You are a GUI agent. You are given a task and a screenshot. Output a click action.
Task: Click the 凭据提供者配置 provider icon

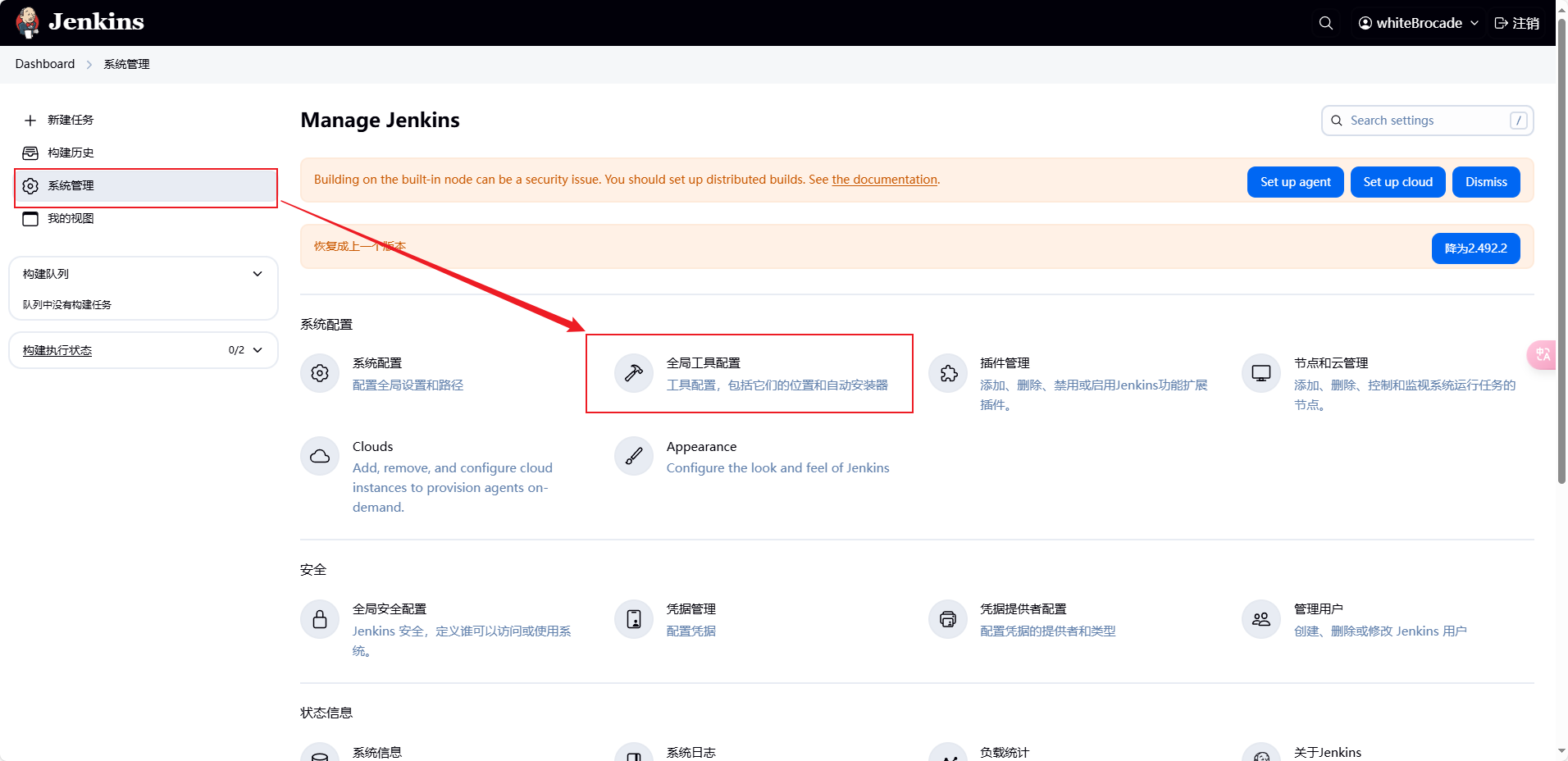(x=948, y=619)
